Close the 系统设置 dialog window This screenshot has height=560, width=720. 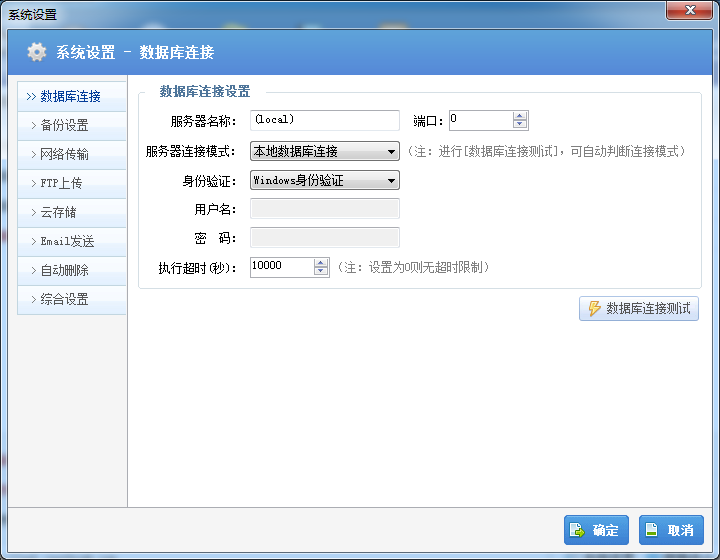point(690,10)
